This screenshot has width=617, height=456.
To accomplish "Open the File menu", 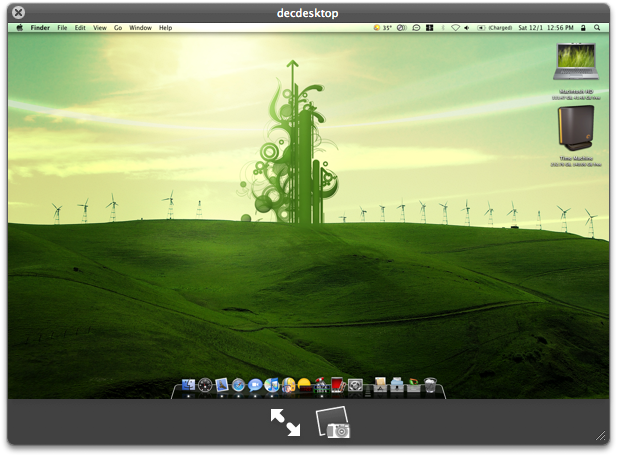I will (x=62, y=28).
